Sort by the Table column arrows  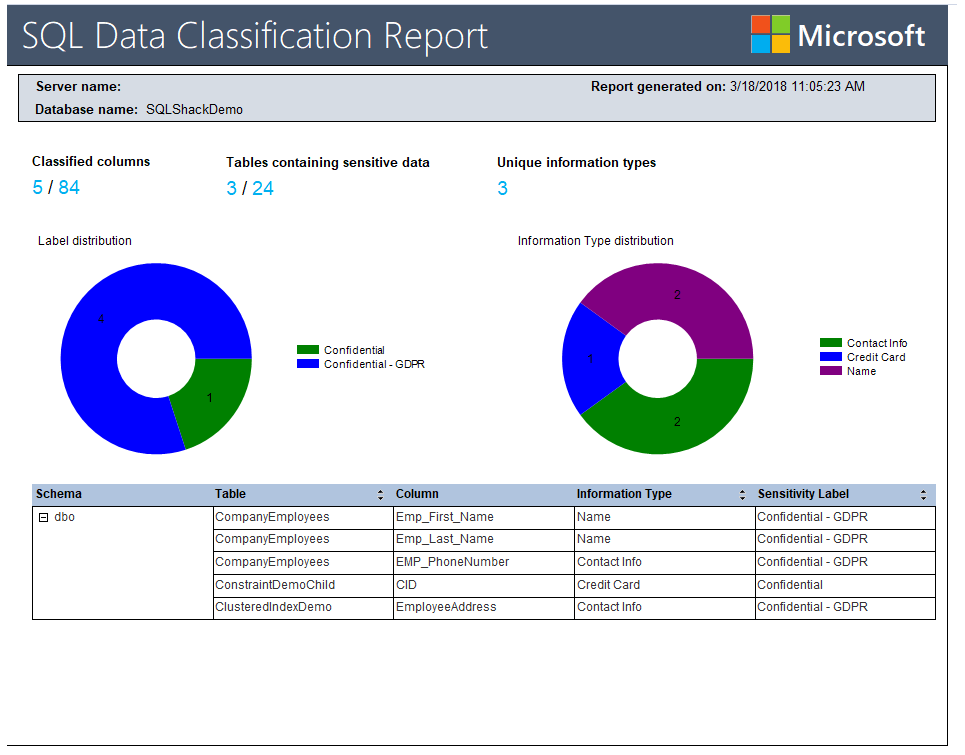pos(380,495)
